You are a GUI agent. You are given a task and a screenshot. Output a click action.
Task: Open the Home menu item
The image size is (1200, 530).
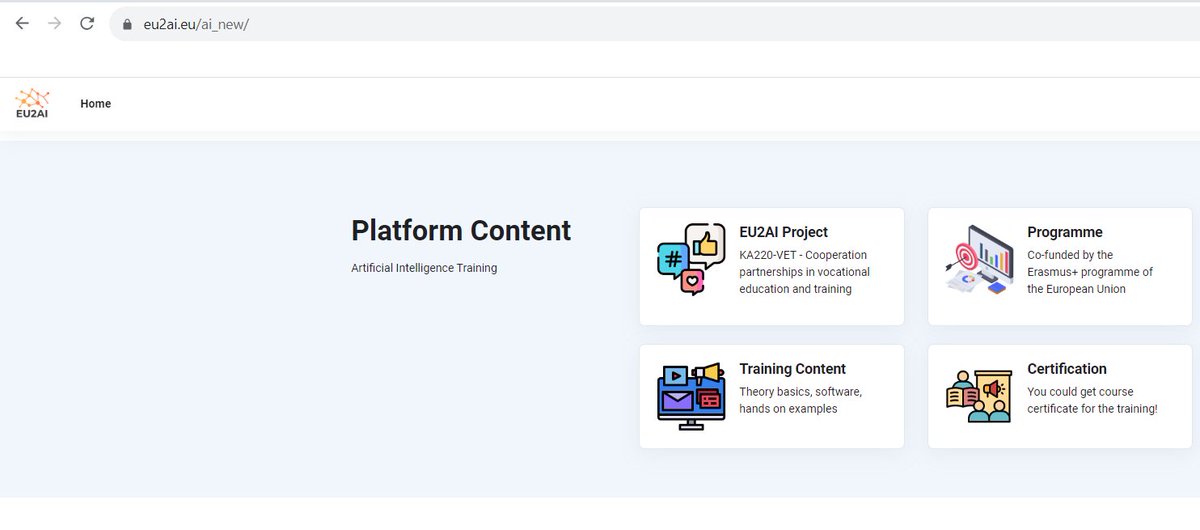tap(96, 104)
